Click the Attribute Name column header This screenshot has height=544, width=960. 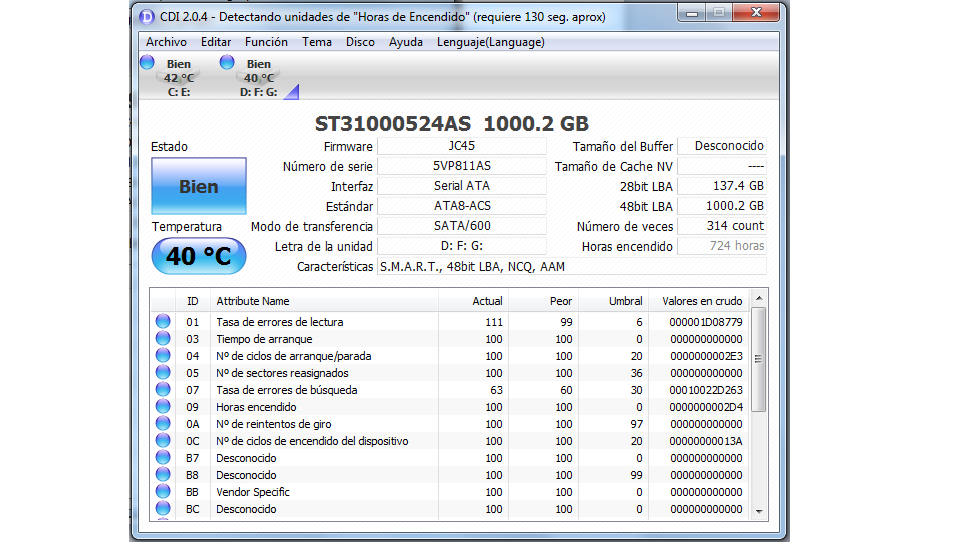point(324,301)
